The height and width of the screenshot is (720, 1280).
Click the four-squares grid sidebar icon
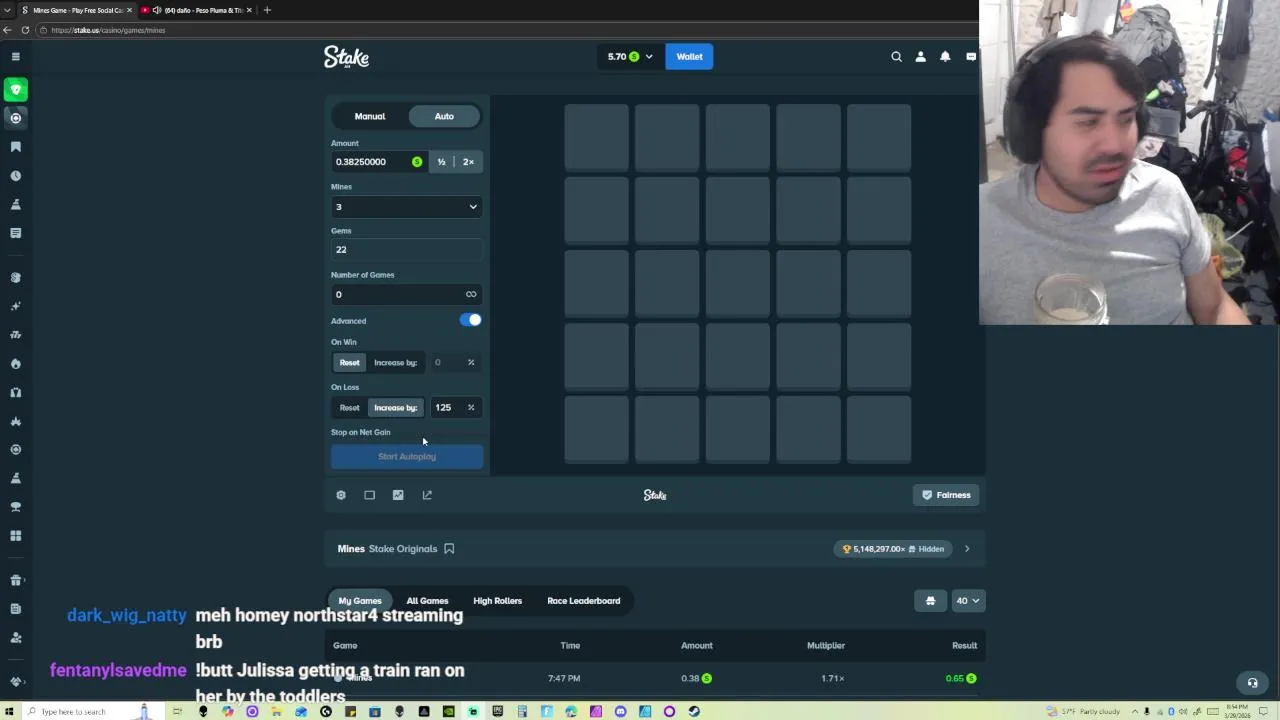pyautogui.click(x=15, y=536)
